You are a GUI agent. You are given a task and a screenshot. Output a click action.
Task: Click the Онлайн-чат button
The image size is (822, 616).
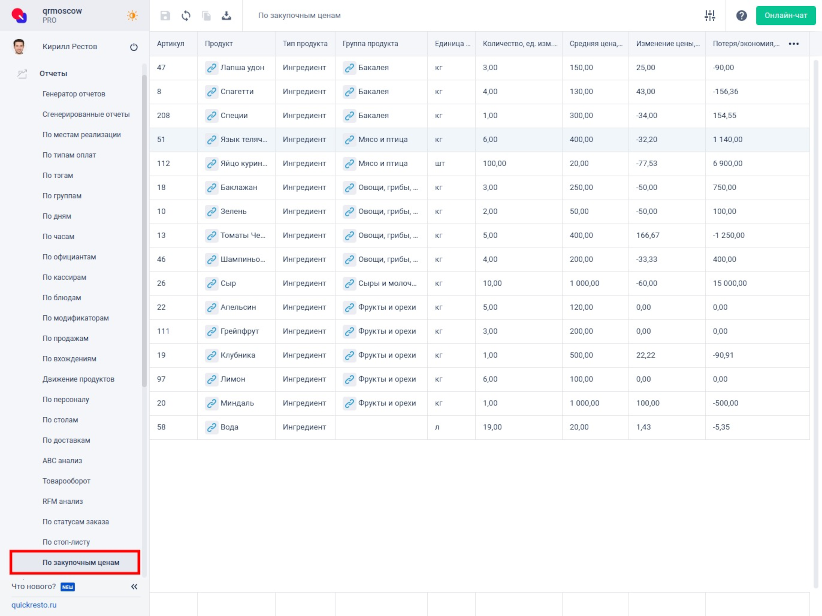pos(785,16)
